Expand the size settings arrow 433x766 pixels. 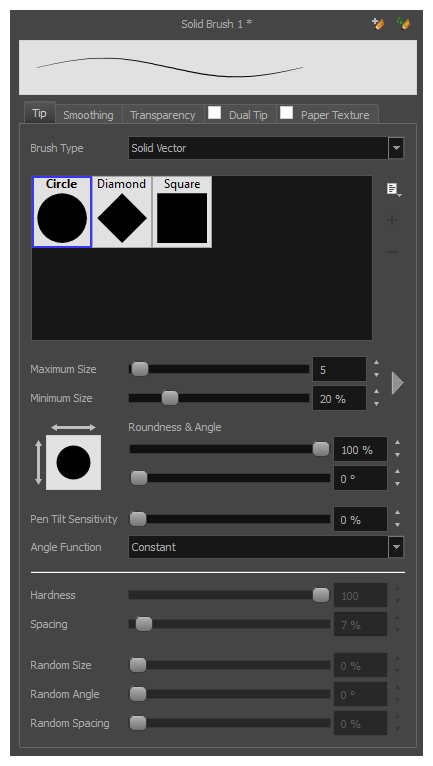pyautogui.click(x=397, y=383)
